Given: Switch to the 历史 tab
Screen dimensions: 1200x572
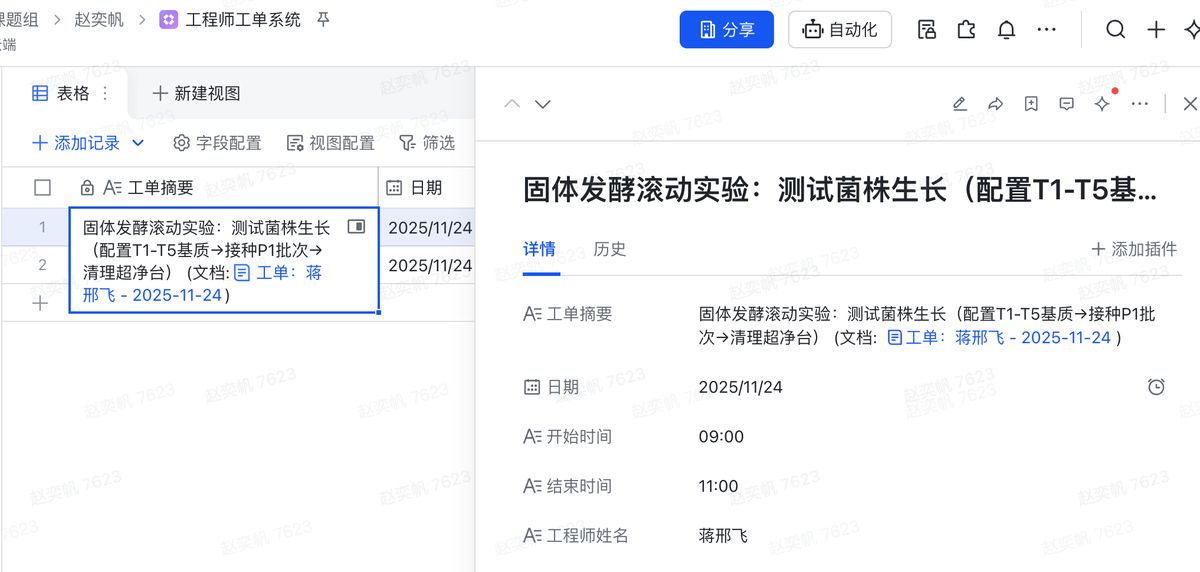Looking at the screenshot, I should tap(610, 249).
